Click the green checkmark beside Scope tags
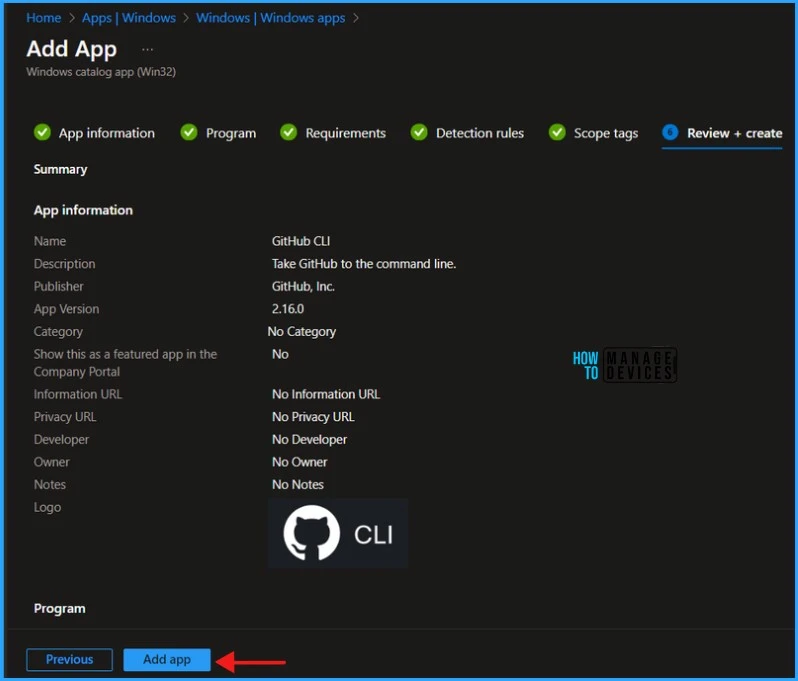 click(x=557, y=132)
